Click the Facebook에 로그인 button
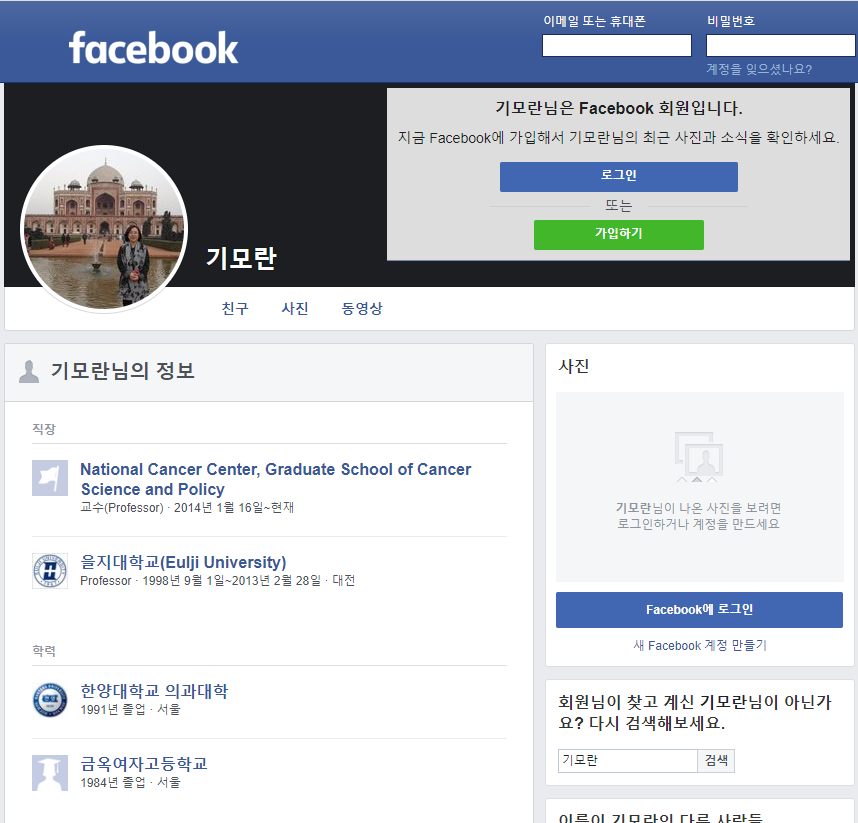Screen dimensions: 858x823 699,610
